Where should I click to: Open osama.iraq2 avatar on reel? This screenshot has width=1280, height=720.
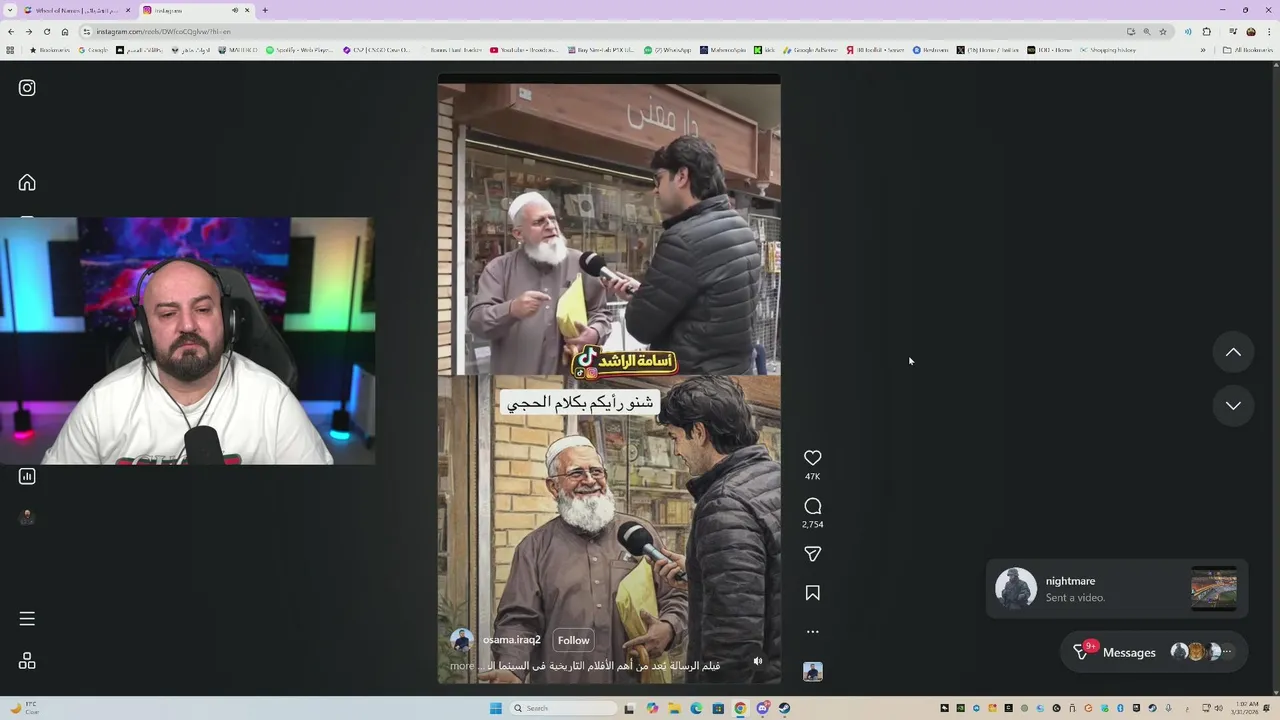coord(461,640)
